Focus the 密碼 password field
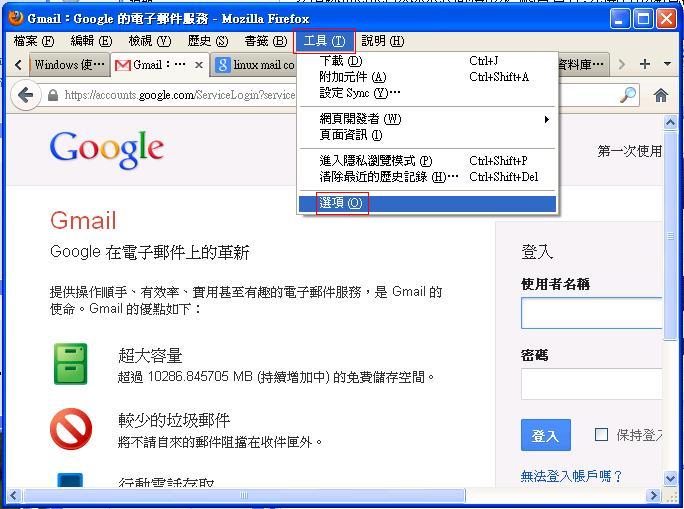The image size is (684, 509). coord(592,384)
